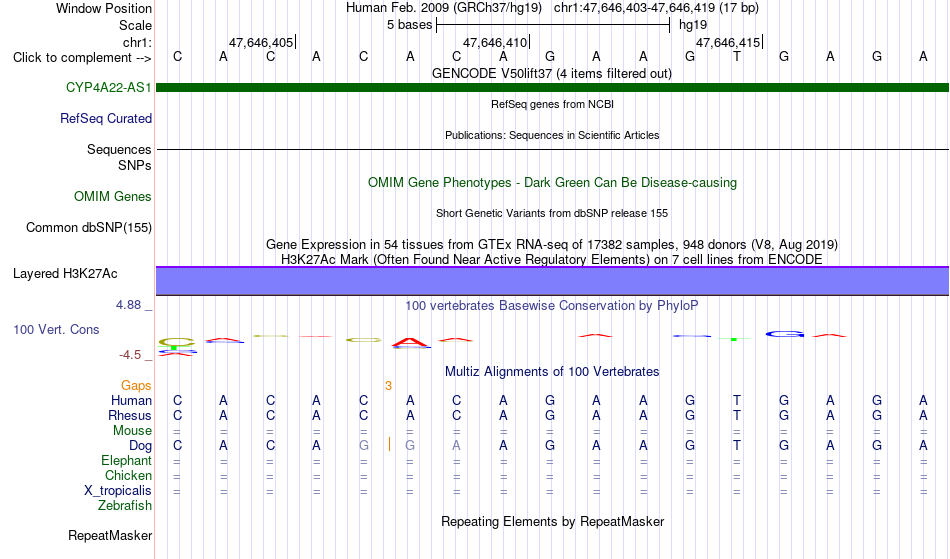Viewport: 950px width, 559px height.
Task: Click the Rhesus species label
Action: click(130, 415)
